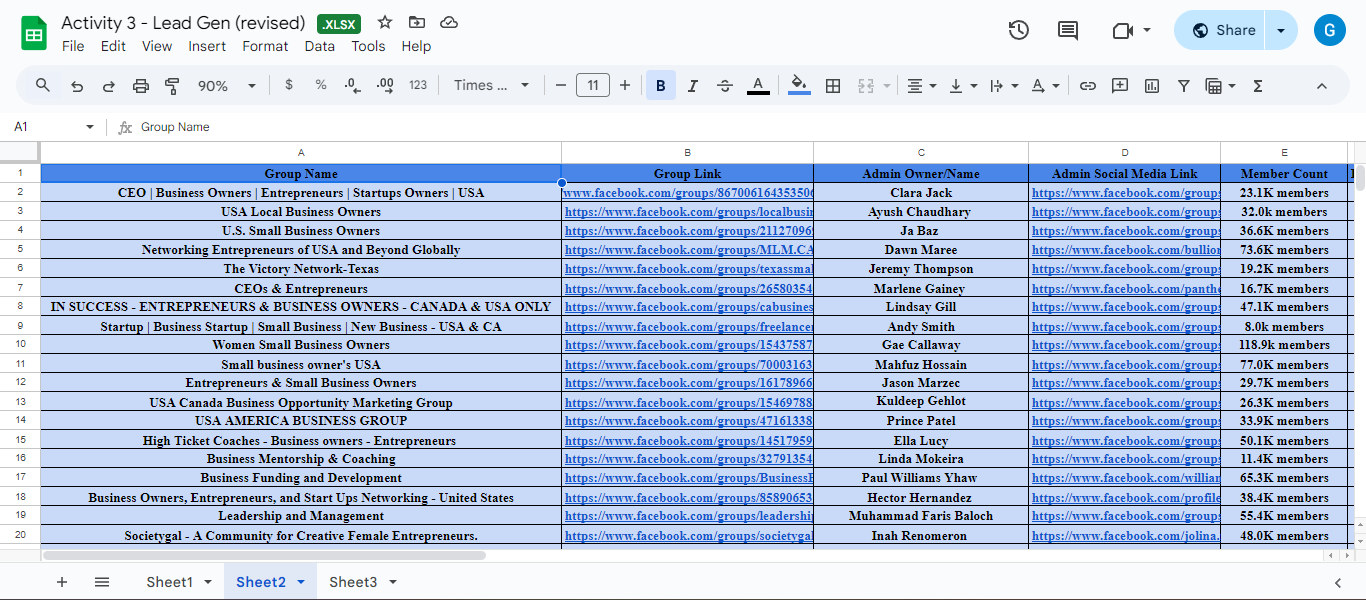Open the Name box dropdown arrow
The width and height of the screenshot is (1366, 600).
pyautogui.click(x=90, y=127)
